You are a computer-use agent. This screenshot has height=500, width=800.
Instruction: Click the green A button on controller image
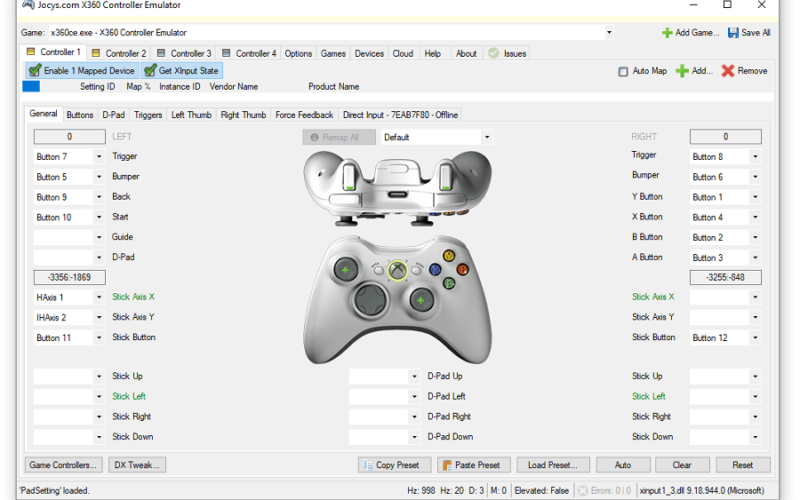coord(448,282)
